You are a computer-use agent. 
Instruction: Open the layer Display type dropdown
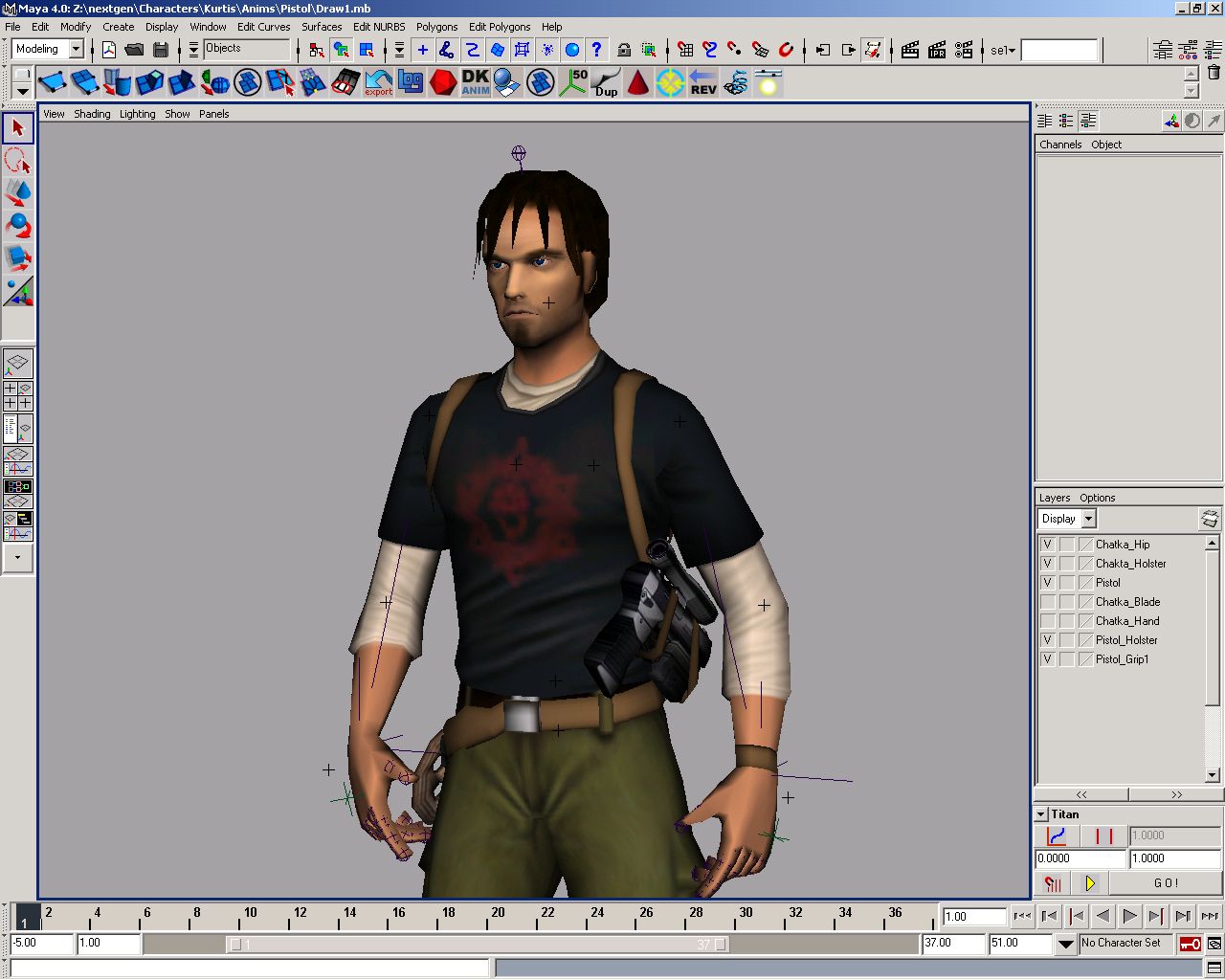[1089, 519]
